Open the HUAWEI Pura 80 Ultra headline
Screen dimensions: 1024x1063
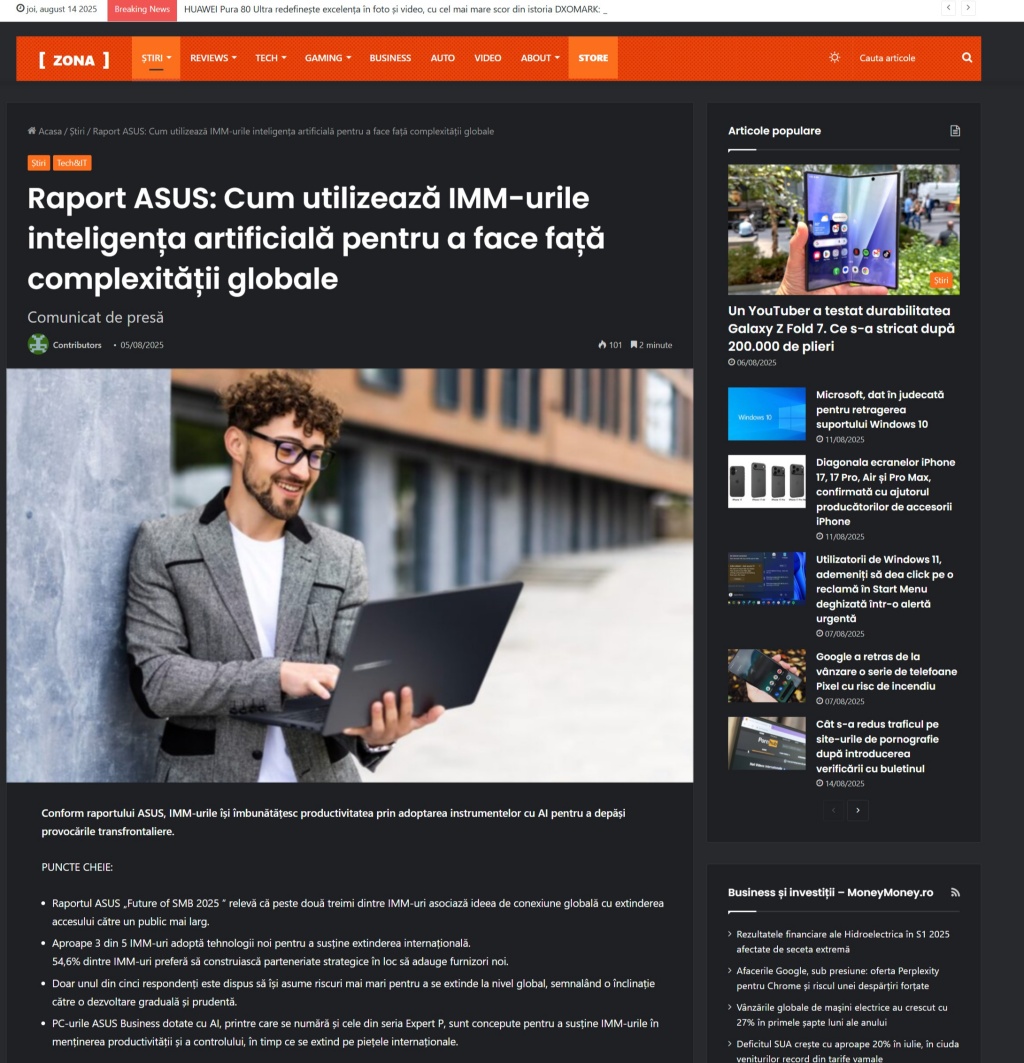[395, 9]
